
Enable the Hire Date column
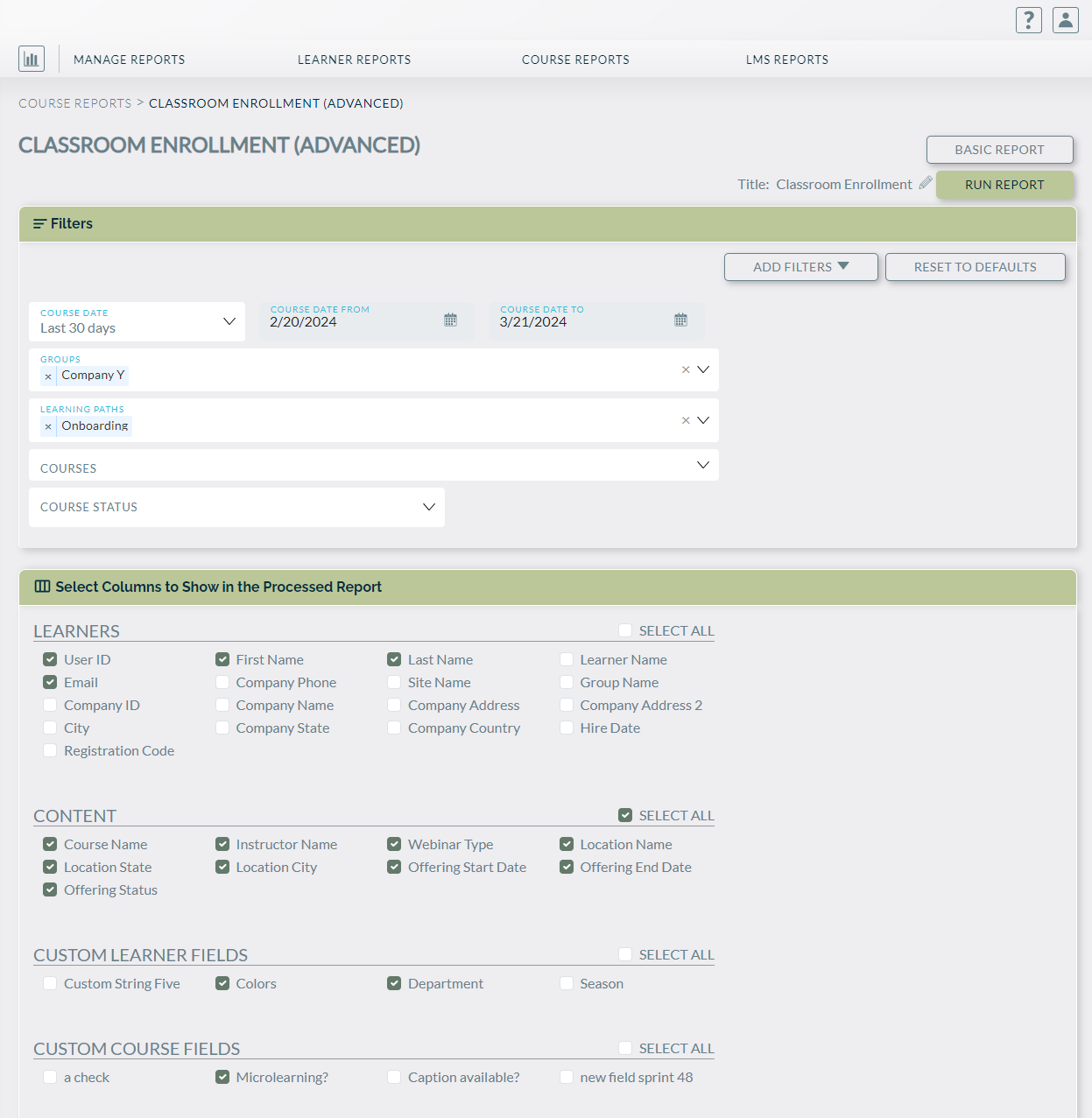pos(567,728)
